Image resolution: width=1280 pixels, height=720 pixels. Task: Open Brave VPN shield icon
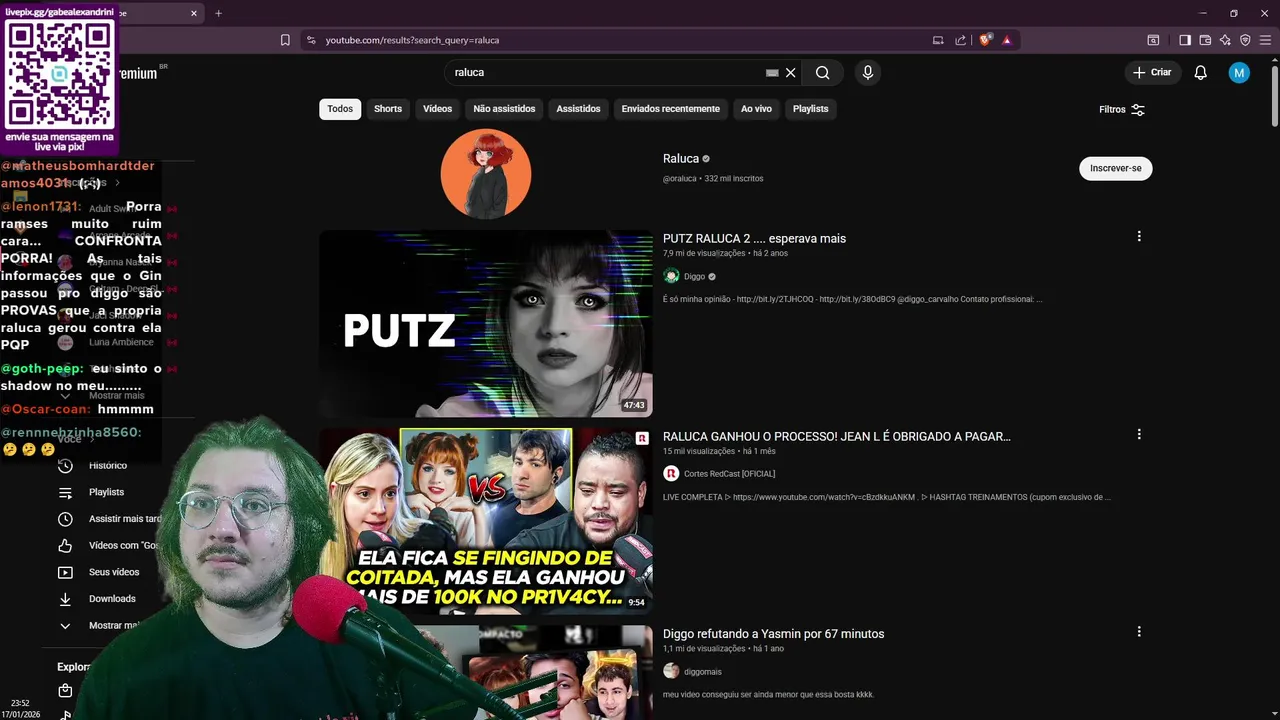(x=1245, y=40)
